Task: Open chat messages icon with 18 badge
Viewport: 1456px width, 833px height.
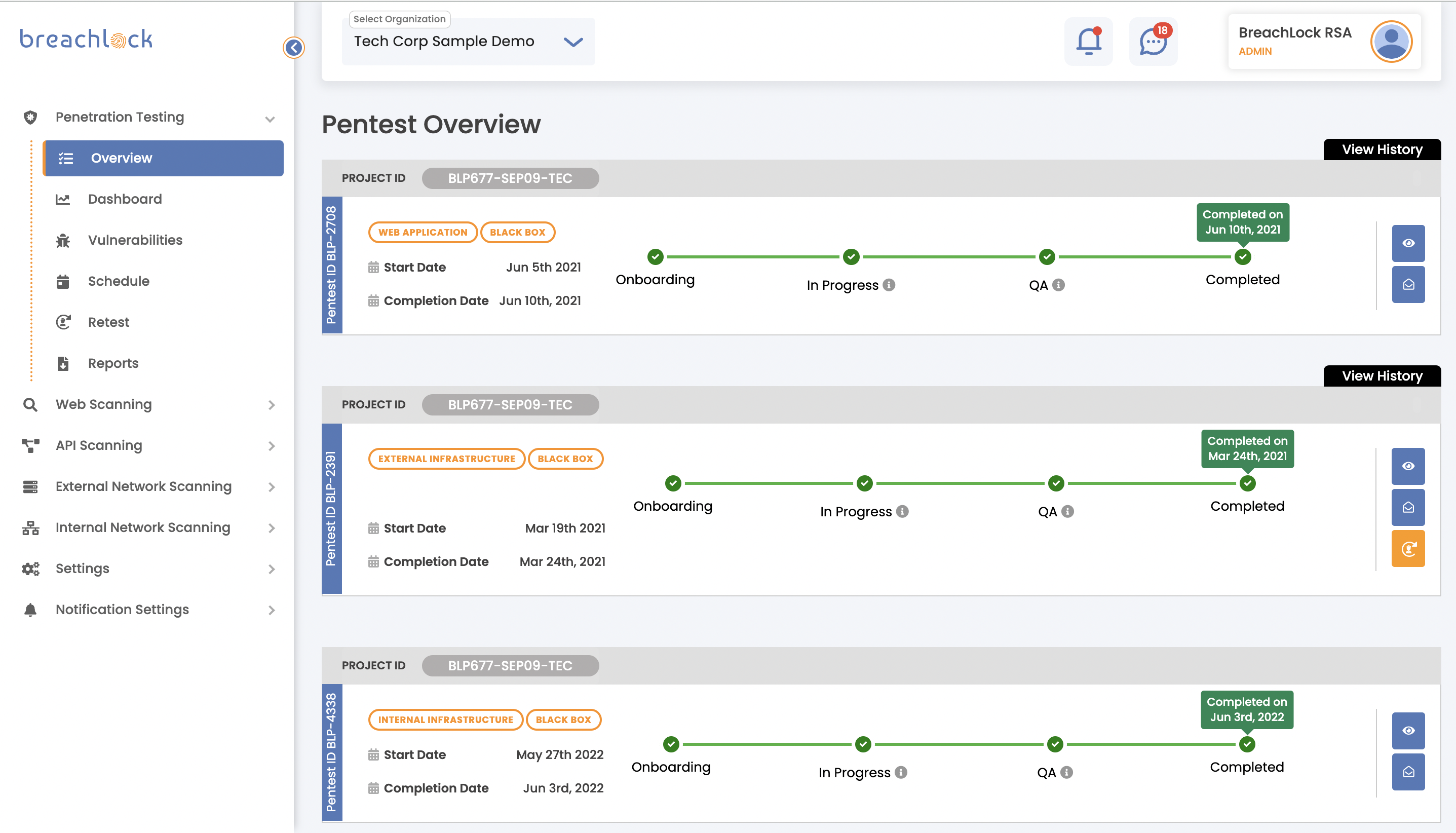Action: pyautogui.click(x=1153, y=41)
